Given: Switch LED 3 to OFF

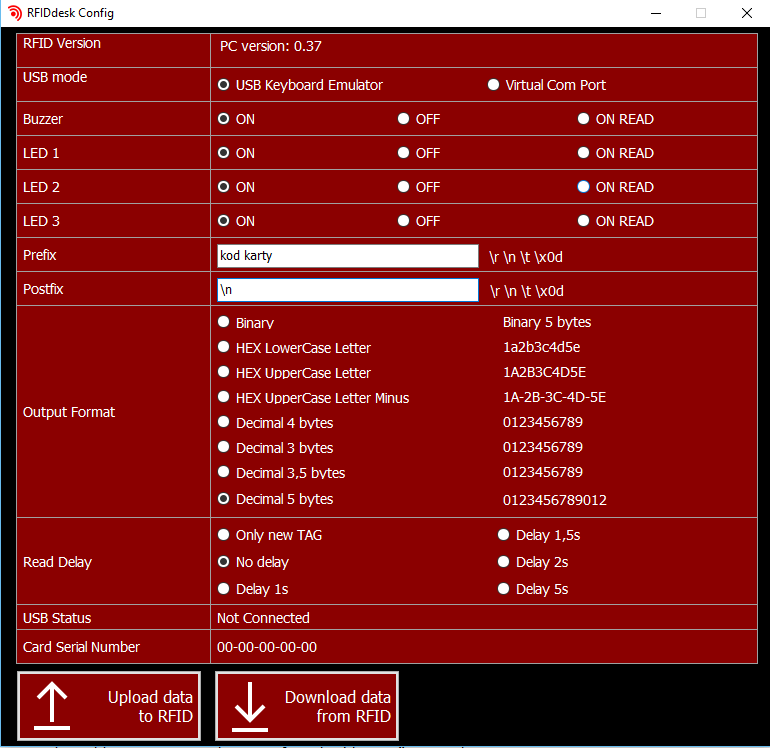Looking at the screenshot, I should [x=404, y=221].
